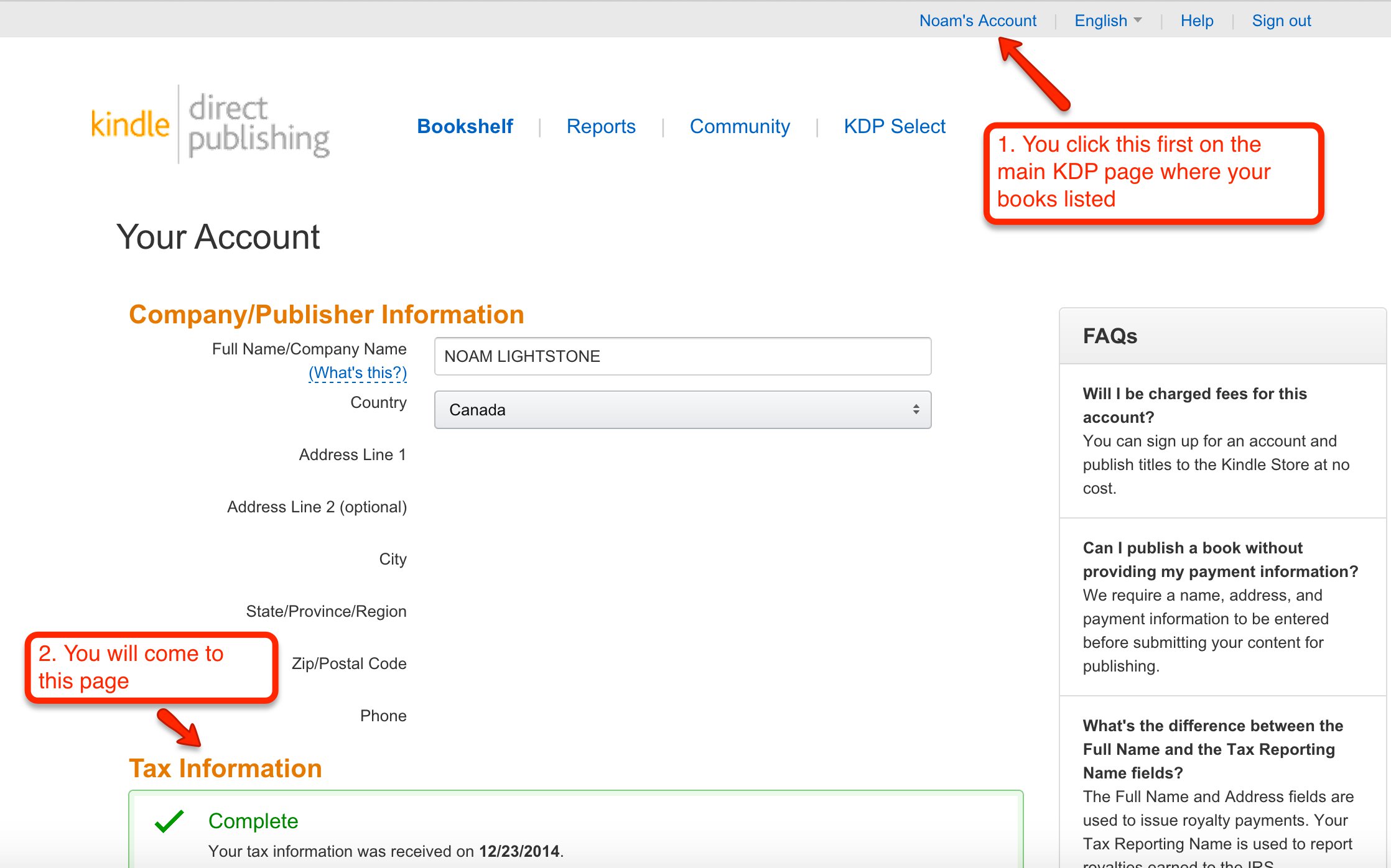1391x868 pixels.
Task: Click the Address Line 2 (optional) label
Action: pos(317,507)
